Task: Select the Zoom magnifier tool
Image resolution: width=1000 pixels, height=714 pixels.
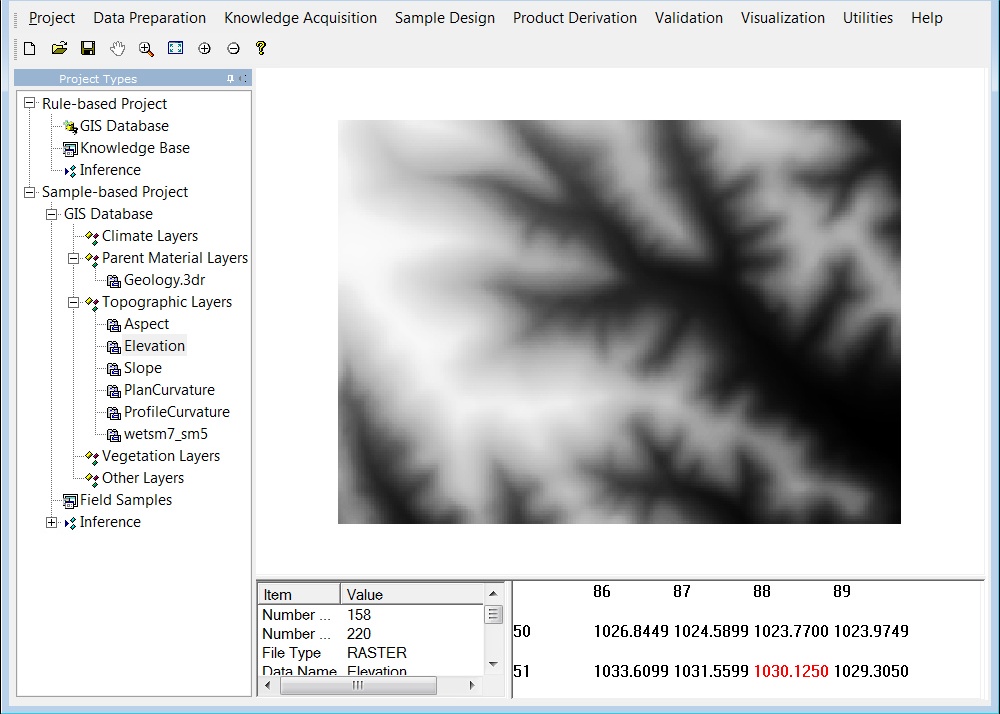Action: (146, 48)
